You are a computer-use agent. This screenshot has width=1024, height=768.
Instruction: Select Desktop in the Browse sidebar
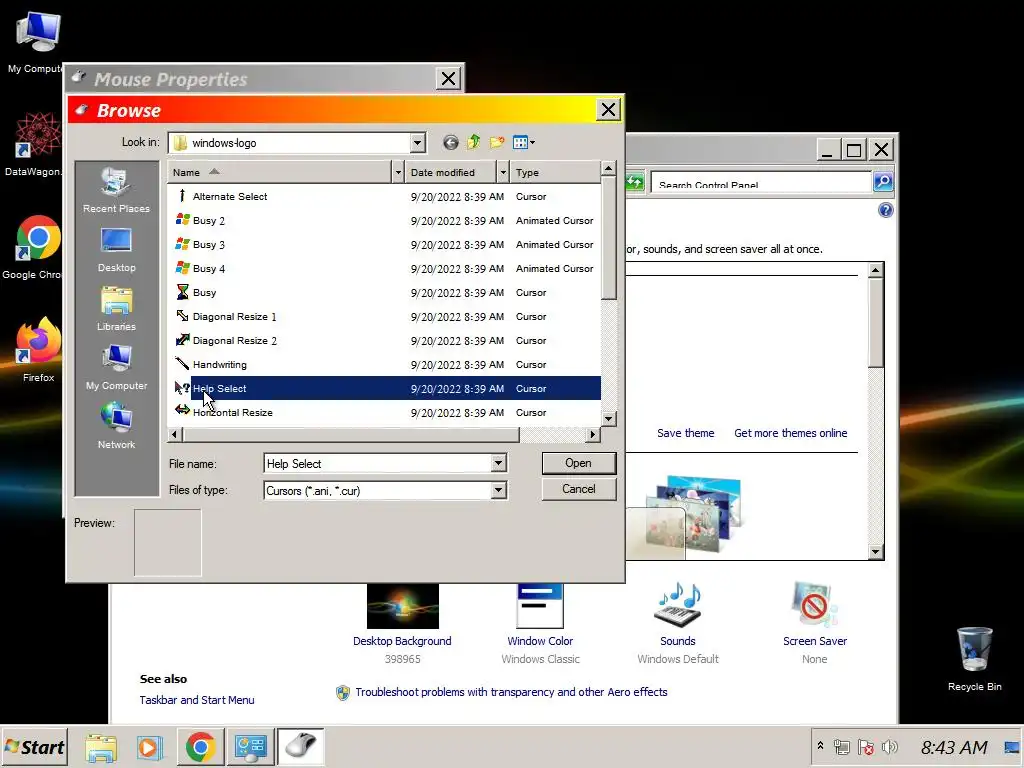116,249
